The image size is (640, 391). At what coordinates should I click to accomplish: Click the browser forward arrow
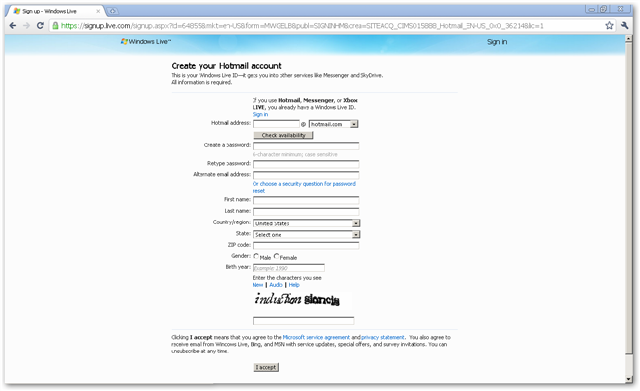pyautogui.click(x=27, y=26)
